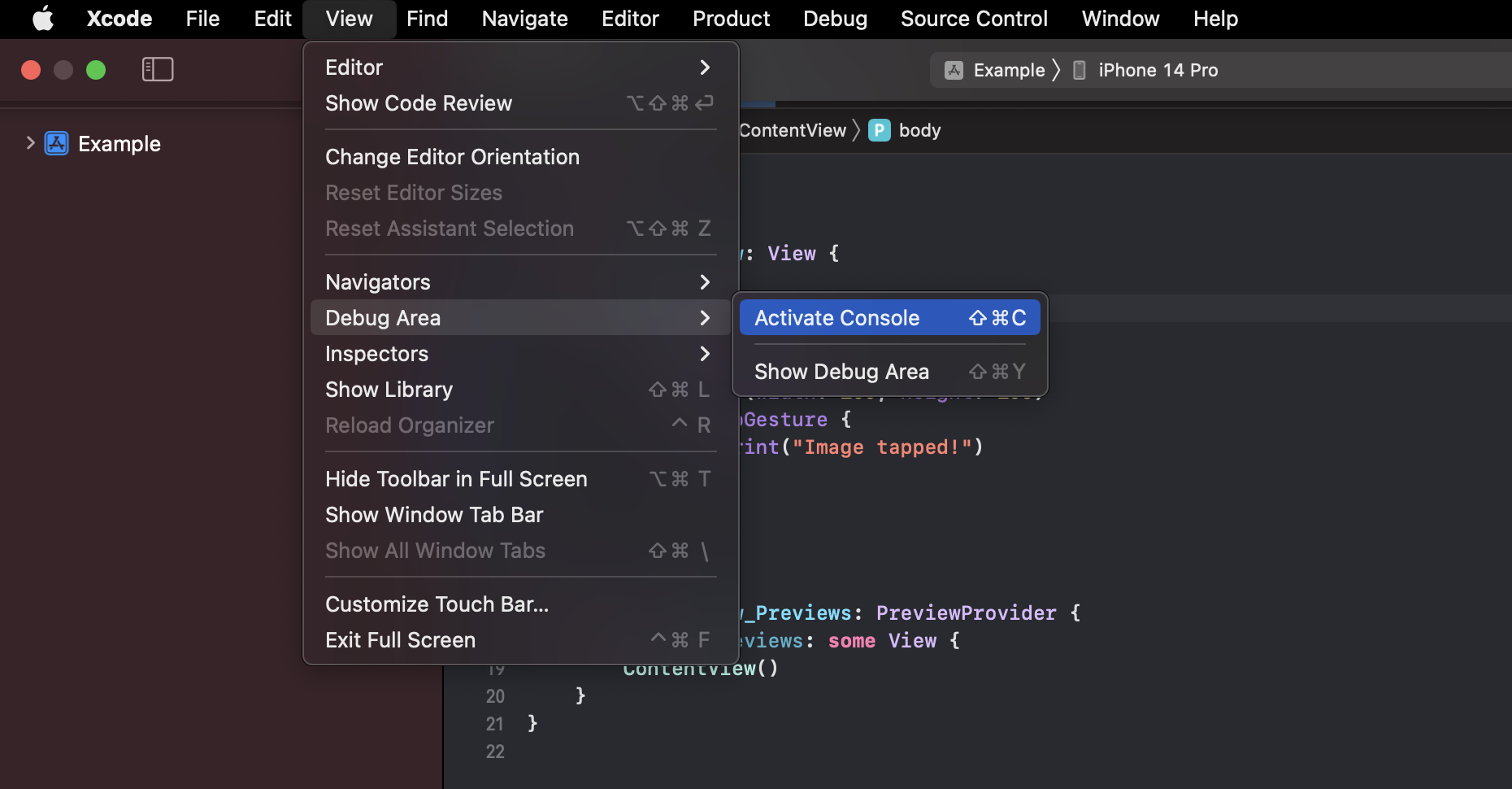
Task: Toggle Show Window Tab Bar
Action: tap(519, 515)
